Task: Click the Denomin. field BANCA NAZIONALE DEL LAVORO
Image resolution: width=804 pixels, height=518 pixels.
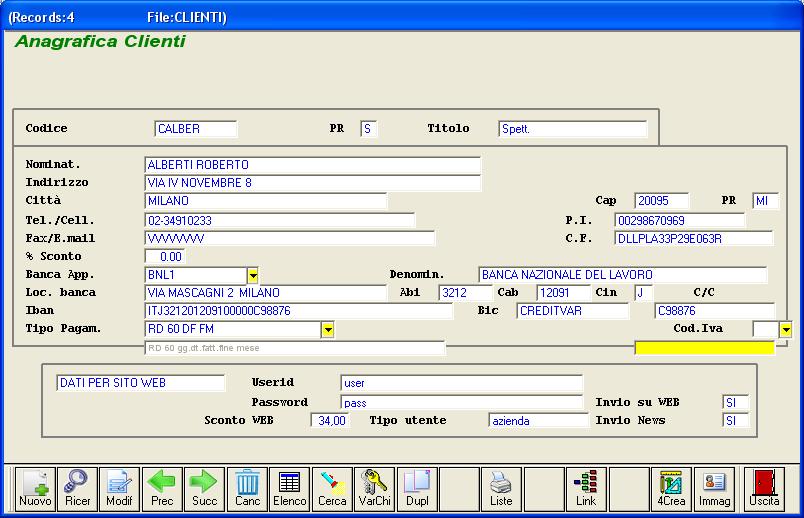Action: tap(622, 275)
